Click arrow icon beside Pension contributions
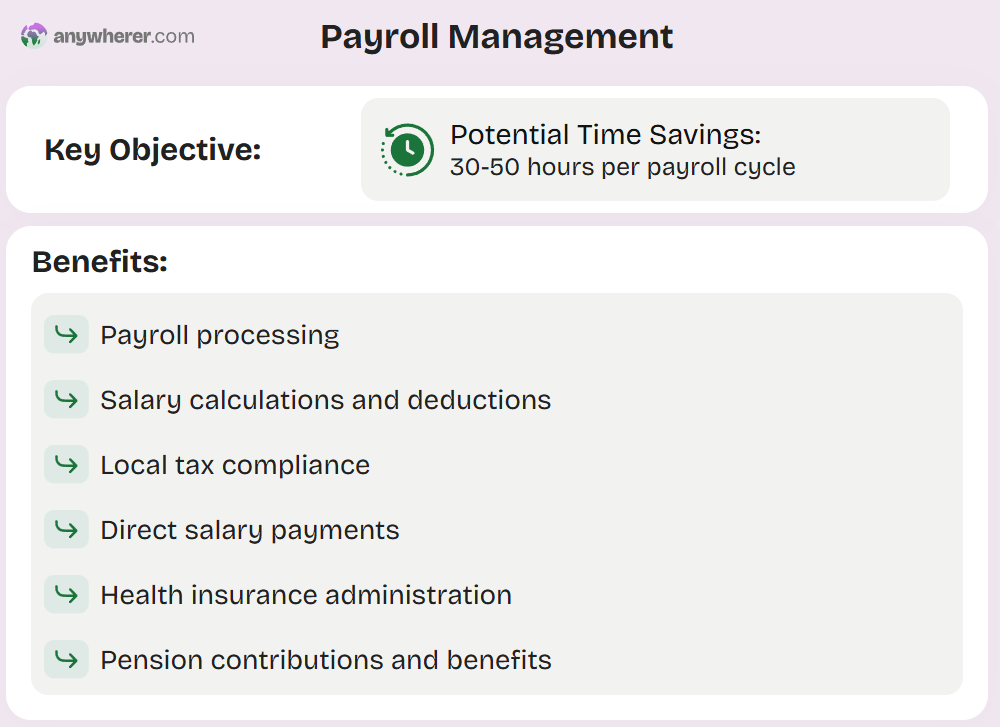 [66, 660]
